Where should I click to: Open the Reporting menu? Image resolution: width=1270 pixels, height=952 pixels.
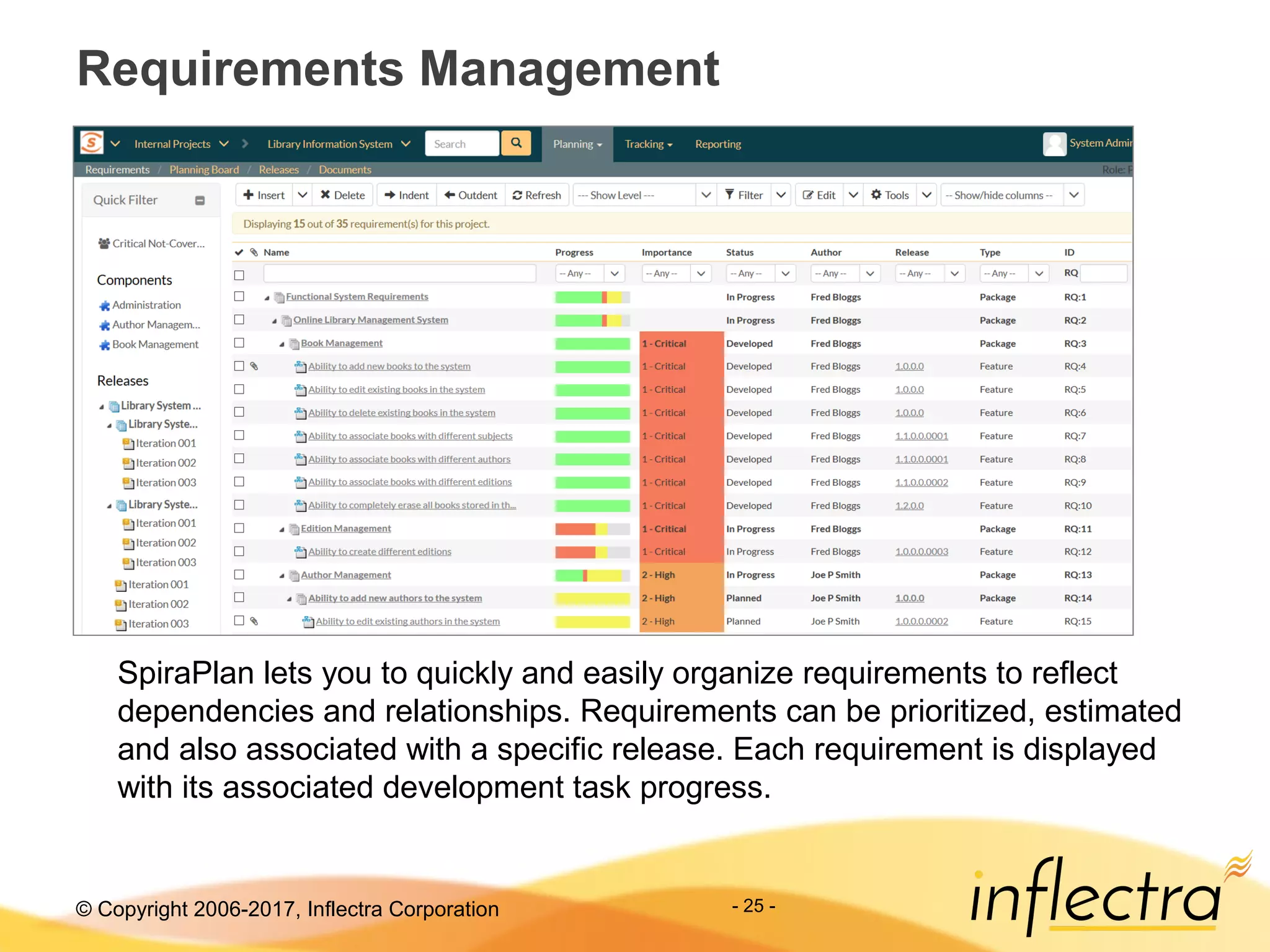(717, 144)
